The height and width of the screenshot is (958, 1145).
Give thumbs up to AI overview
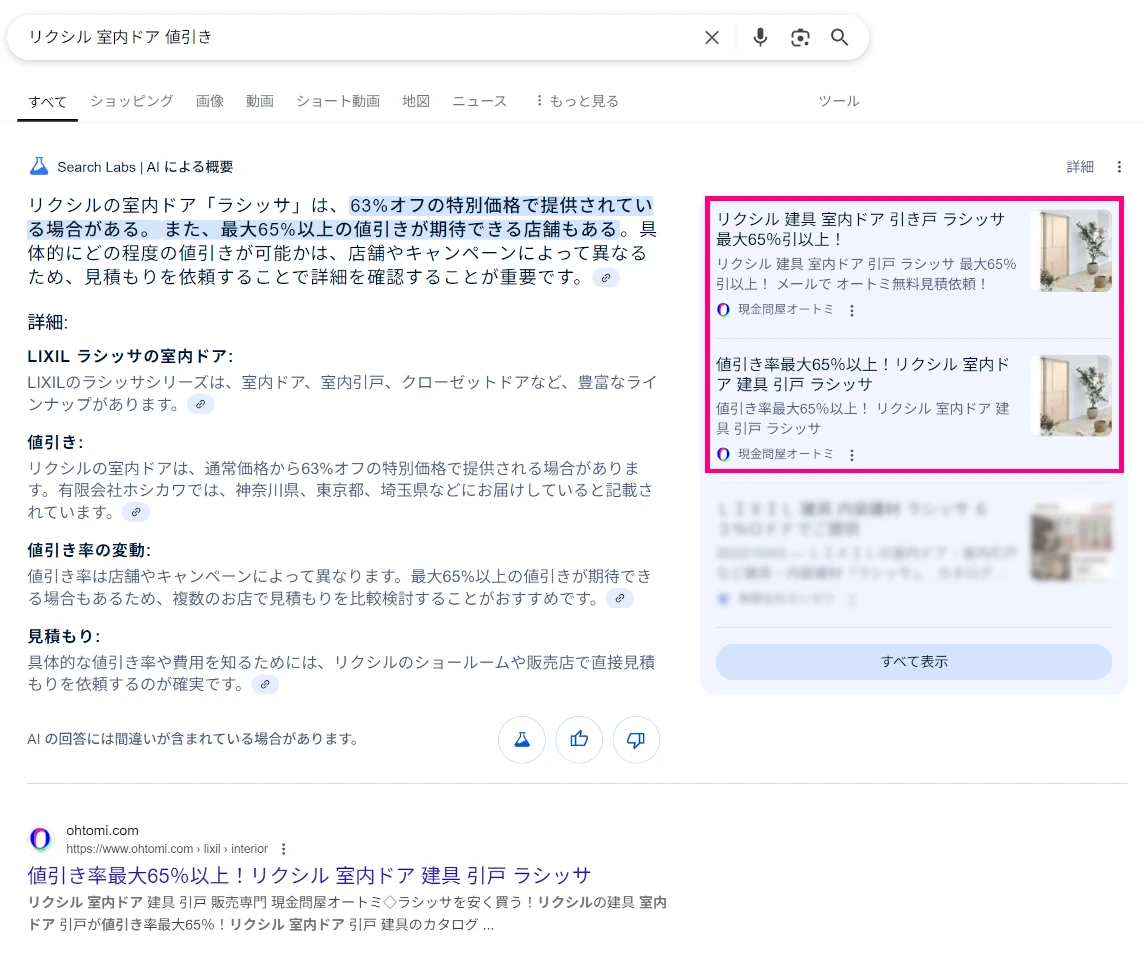coord(579,740)
